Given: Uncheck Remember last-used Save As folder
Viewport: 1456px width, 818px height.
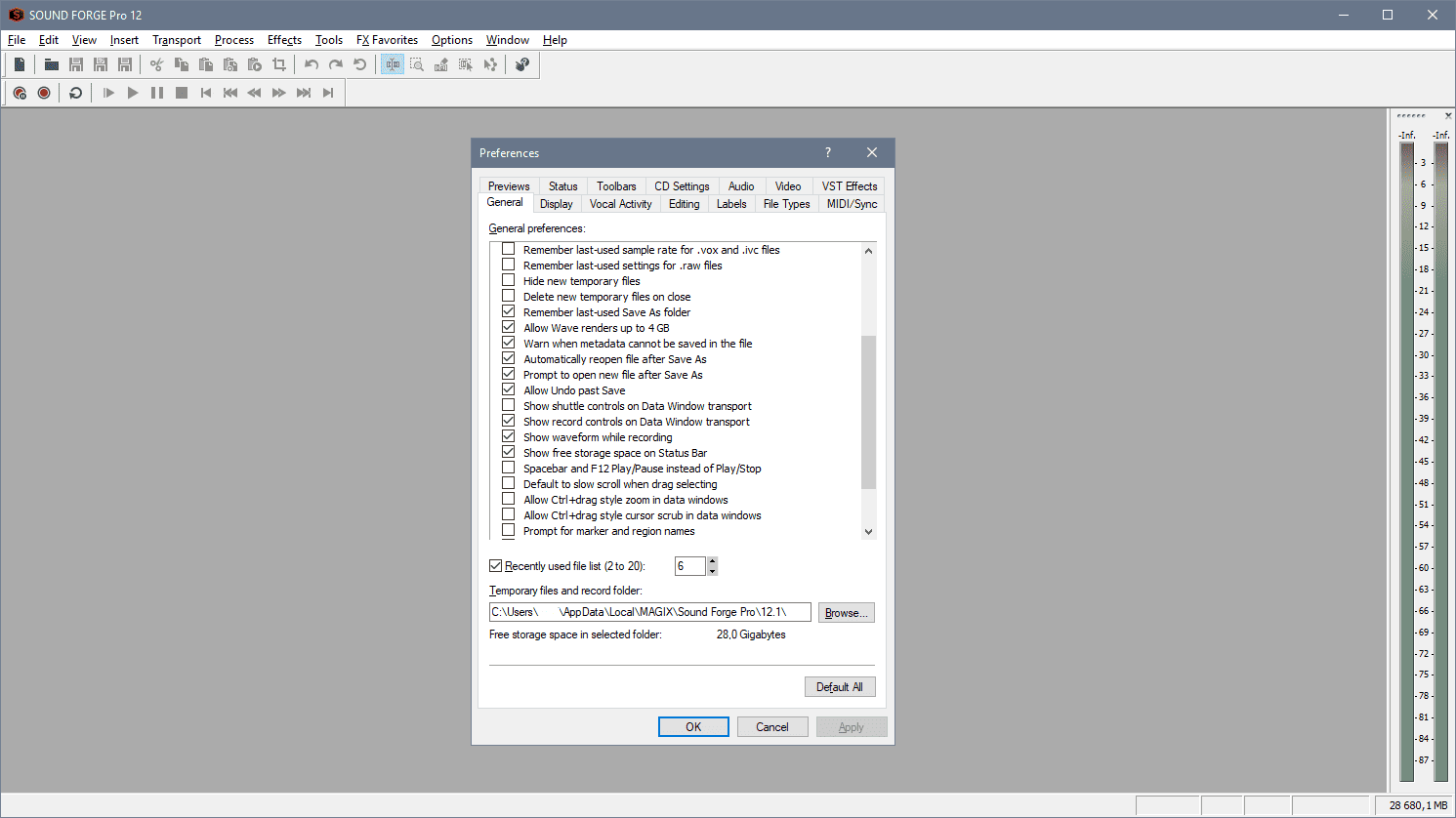Looking at the screenshot, I should click(x=508, y=311).
